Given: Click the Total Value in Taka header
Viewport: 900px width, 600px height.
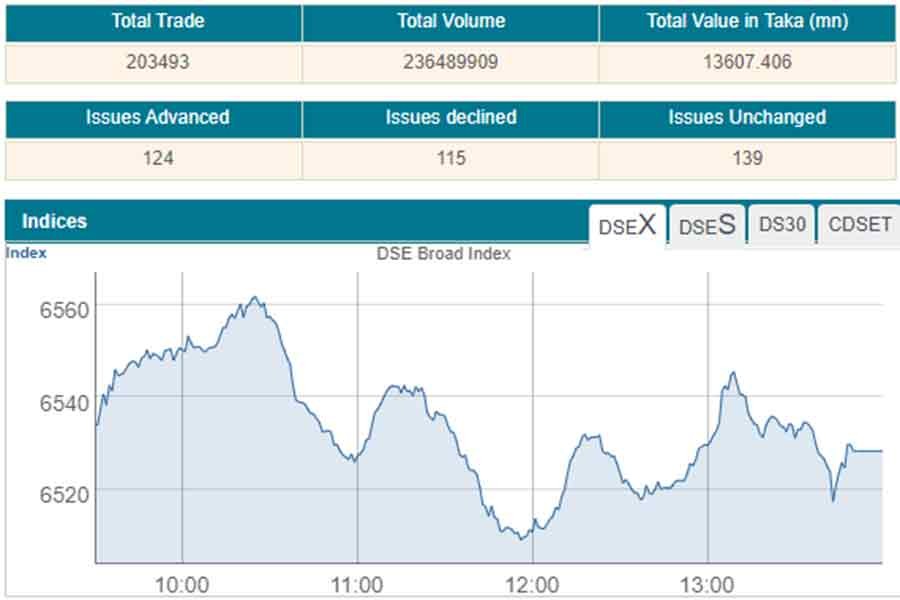Looking at the screenshot, I should click(747, 21).
